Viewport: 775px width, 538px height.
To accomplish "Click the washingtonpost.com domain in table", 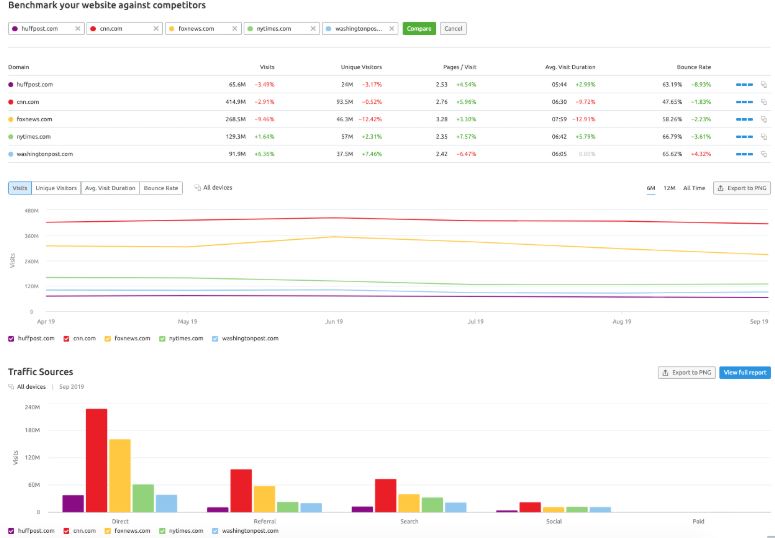I will pos(44,154).
